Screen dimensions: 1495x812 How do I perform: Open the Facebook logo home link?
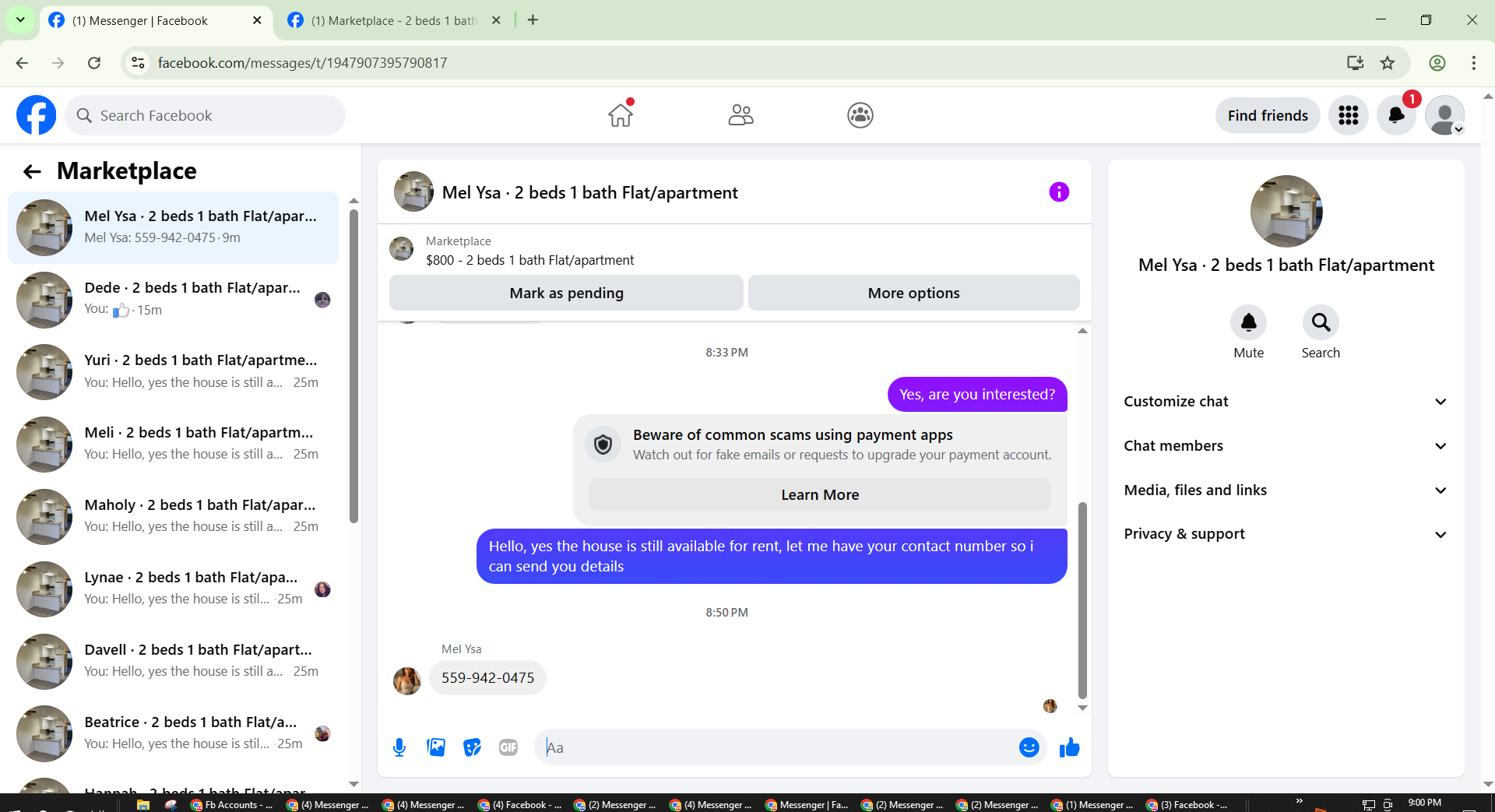(x=36, y=115)
